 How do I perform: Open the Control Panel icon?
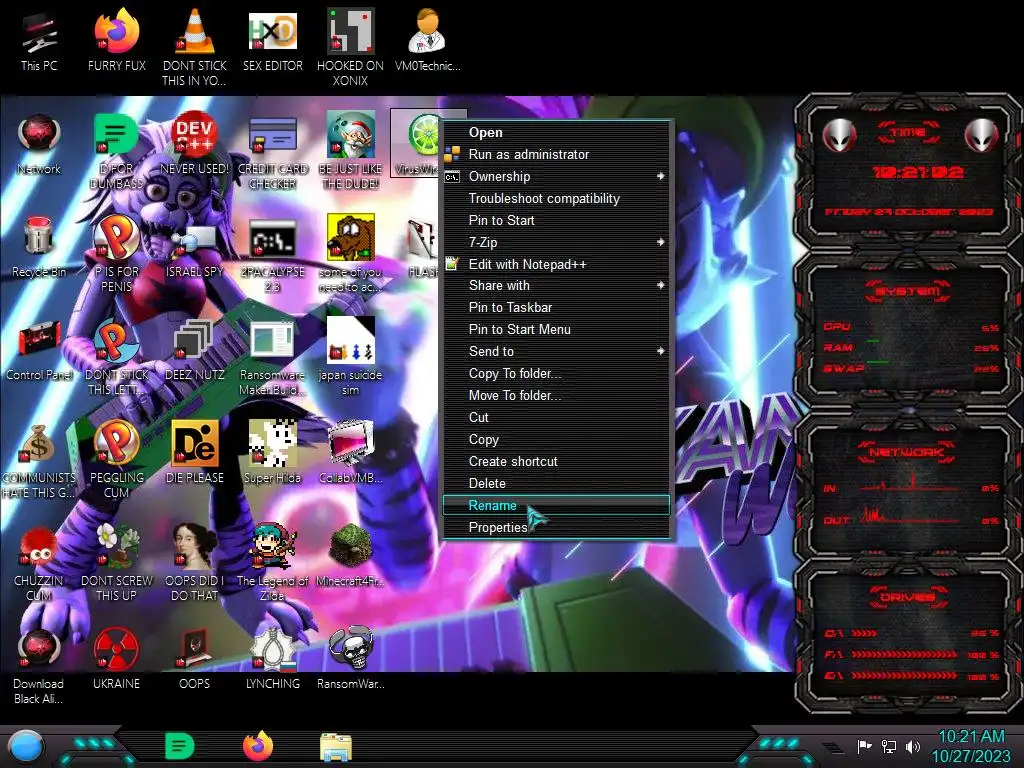pyautogui.click(x=39, y=350)
